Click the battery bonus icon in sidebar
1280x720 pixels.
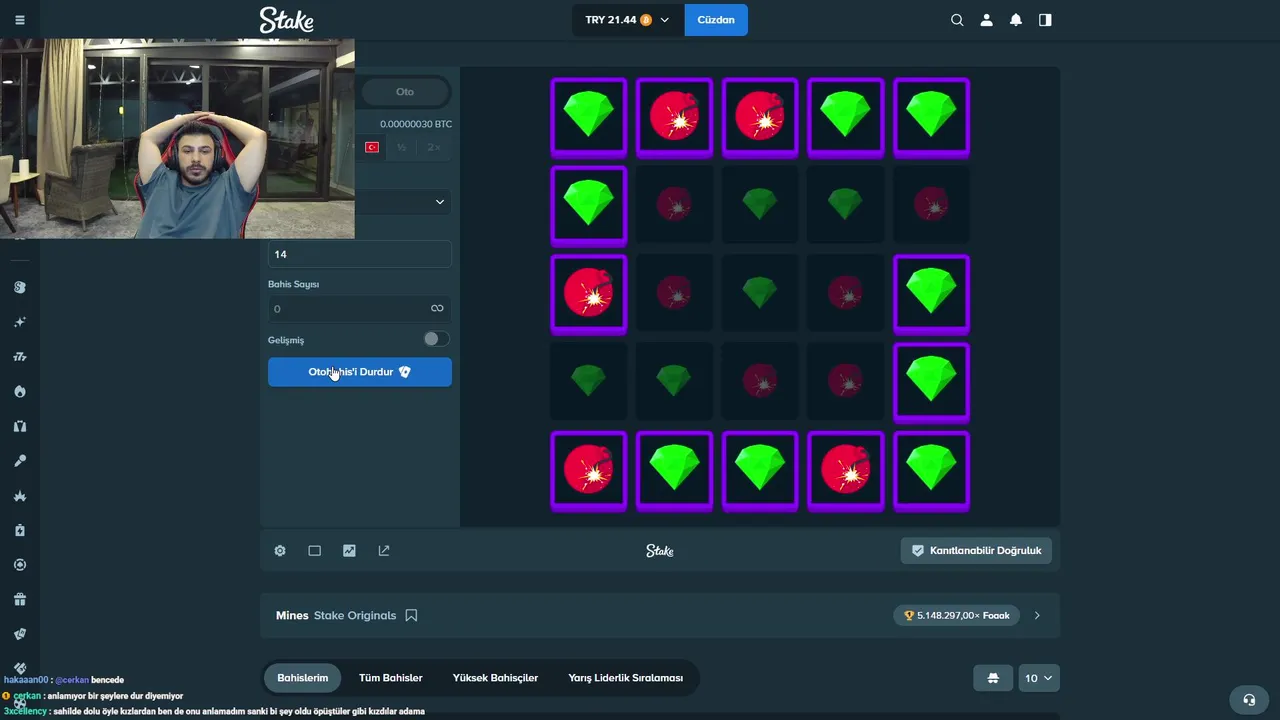pyautogui.click(x=20, y=530)
